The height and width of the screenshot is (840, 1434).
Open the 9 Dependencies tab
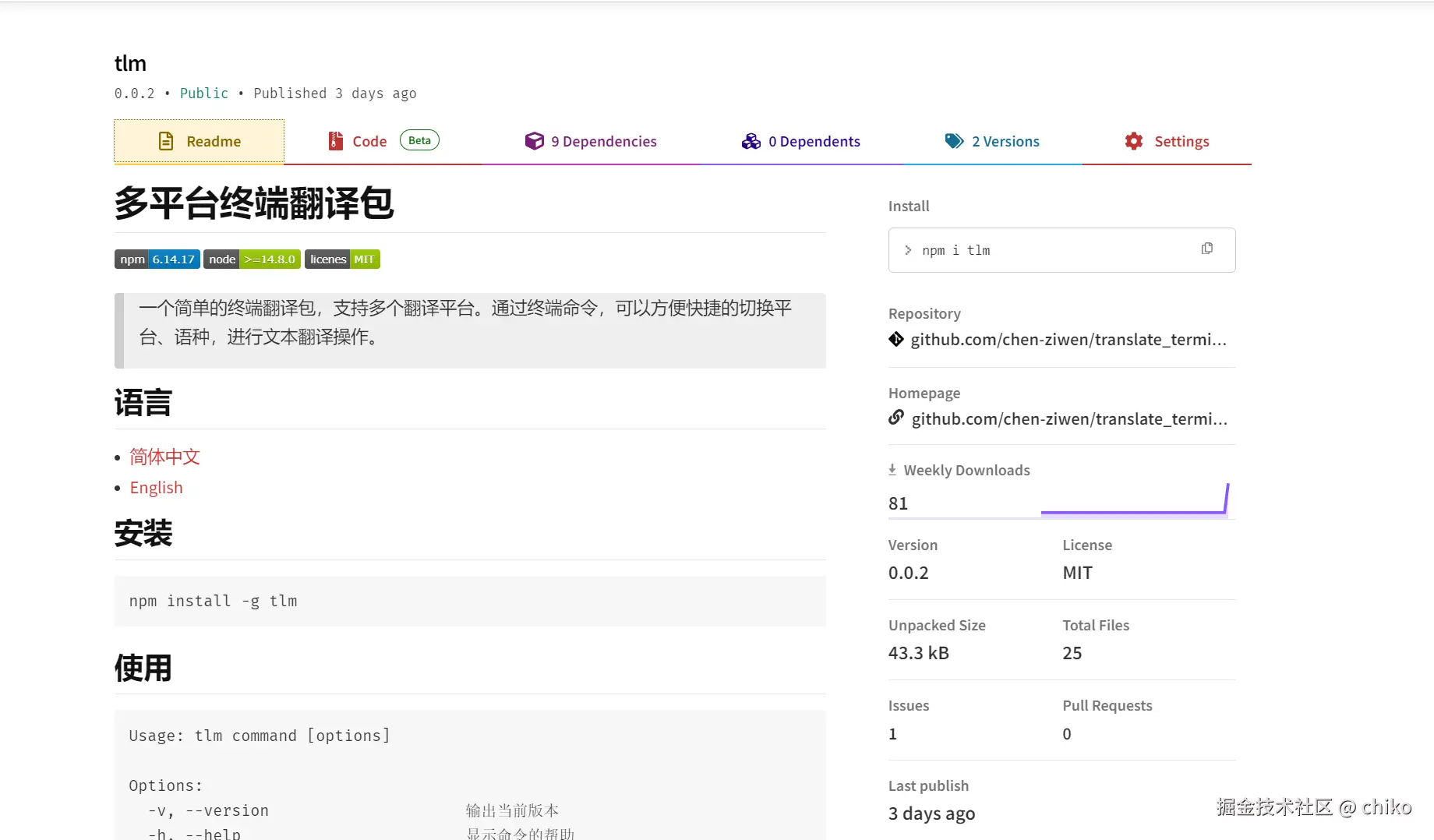pos(591,141)
